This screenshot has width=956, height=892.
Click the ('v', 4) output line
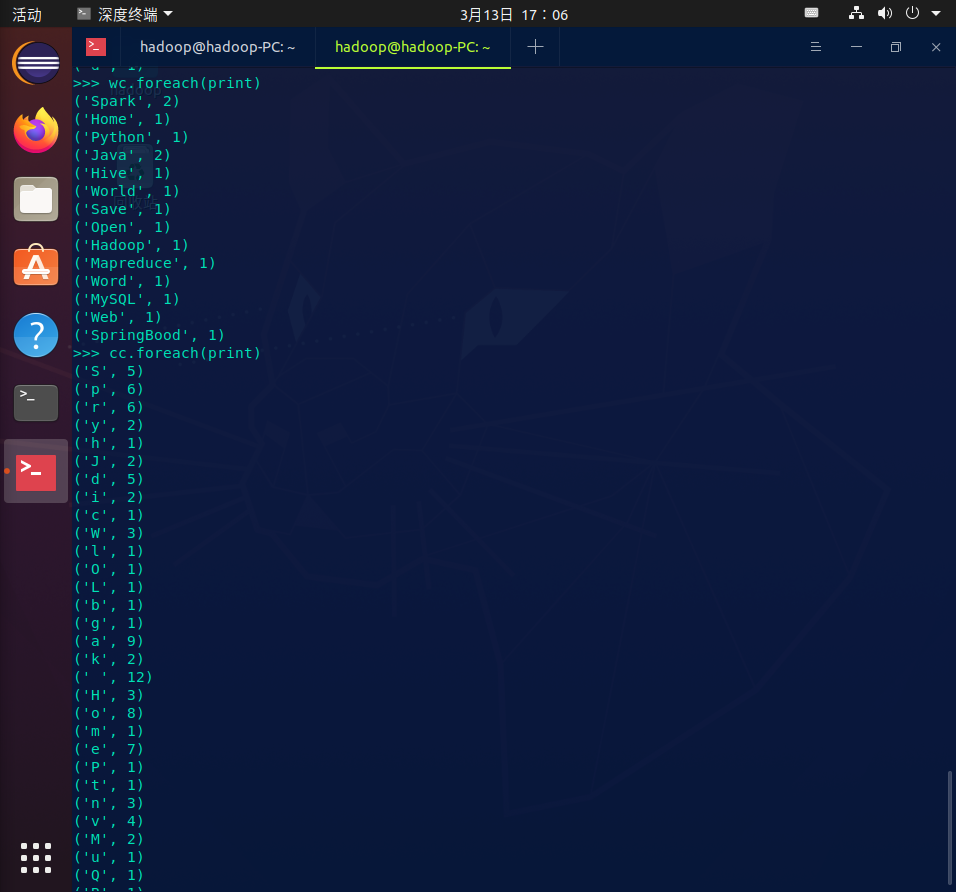point(109,821)
